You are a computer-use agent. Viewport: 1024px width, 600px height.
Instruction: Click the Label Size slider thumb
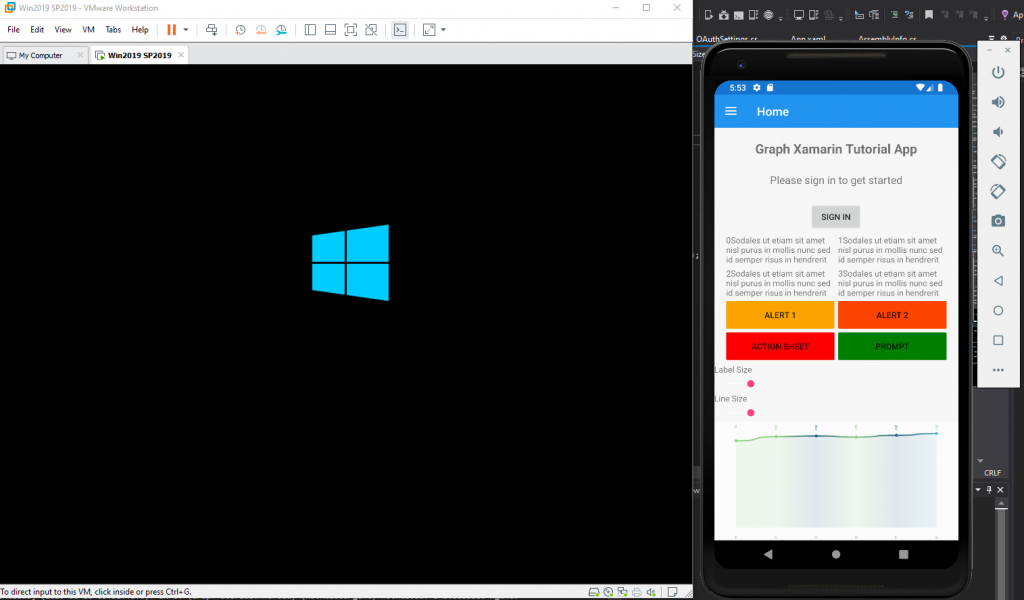pyautogui.click(x=750, y=384)
